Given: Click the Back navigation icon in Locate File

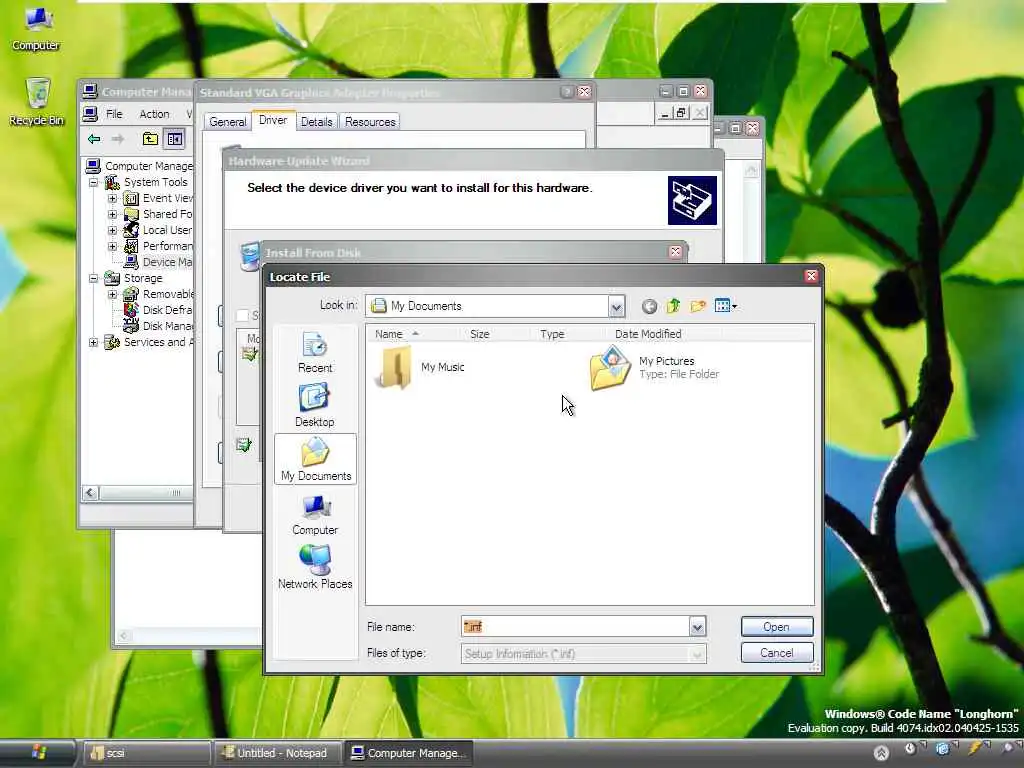Looking at the screenshot, I should pos(649,306).
